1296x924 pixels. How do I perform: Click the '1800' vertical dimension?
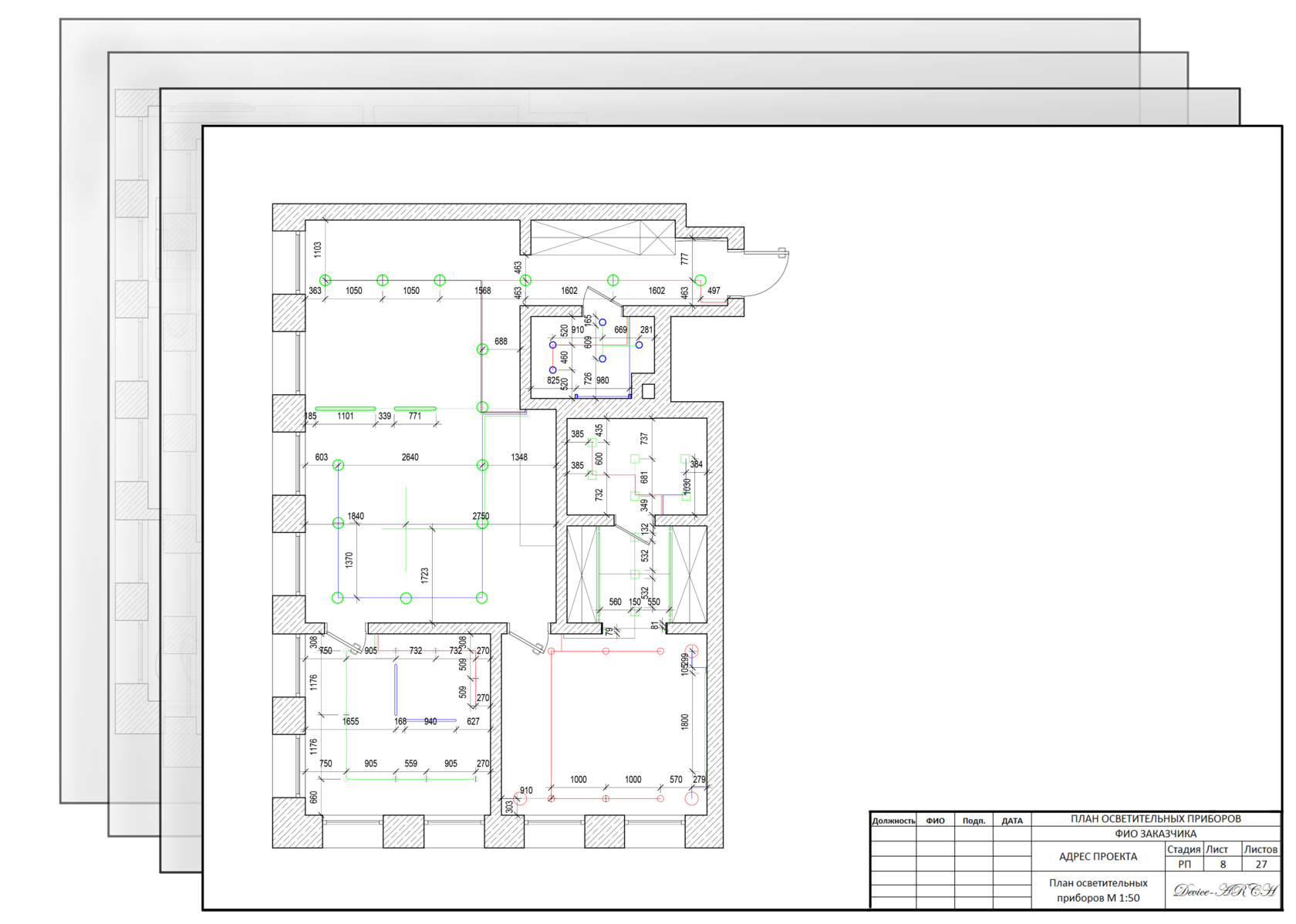[x=685, y=722]
